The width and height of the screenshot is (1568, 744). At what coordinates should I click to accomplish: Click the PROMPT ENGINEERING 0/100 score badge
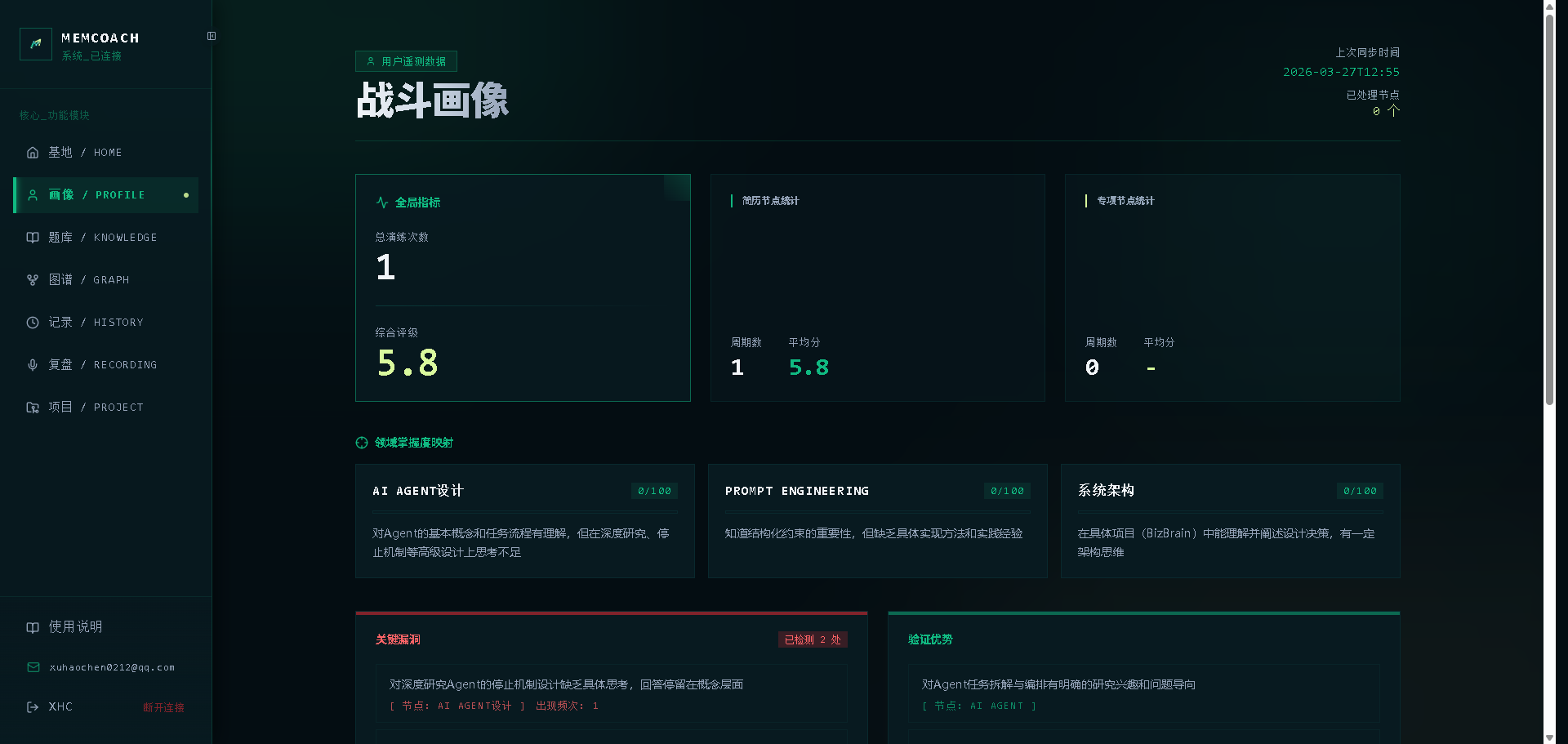coord(1007,491)
